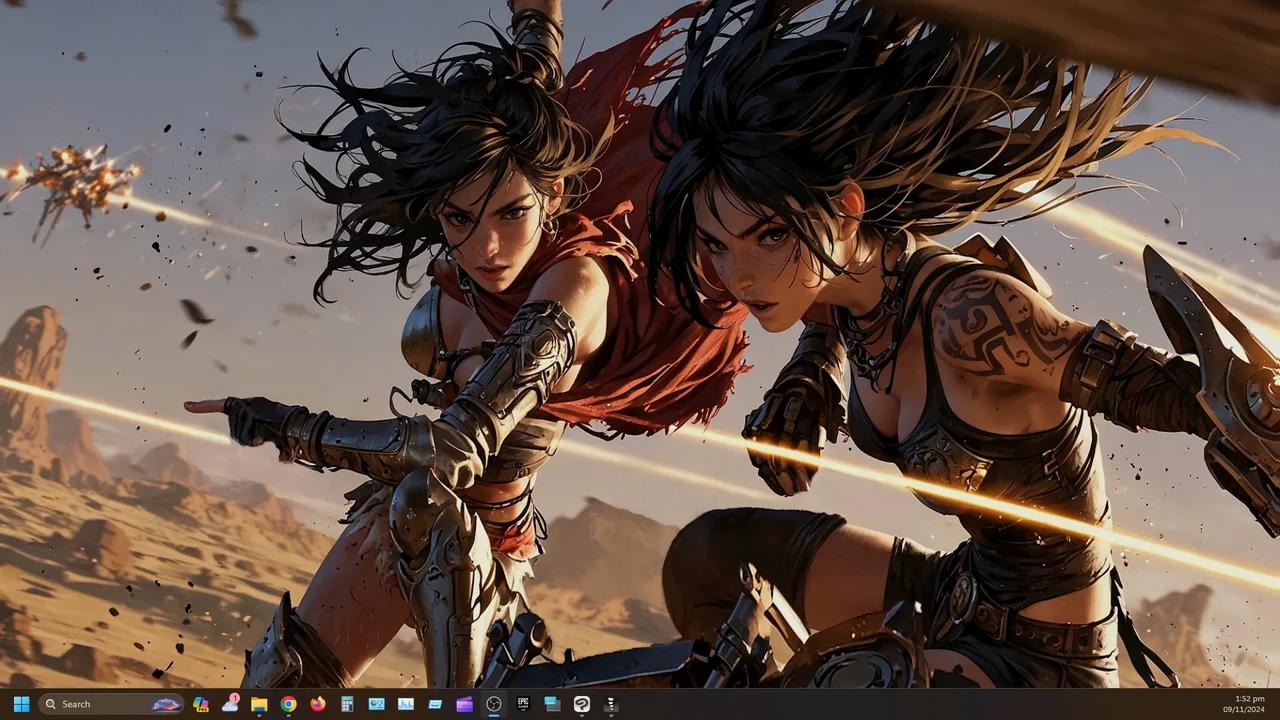Launch the Firefox browser
The width and height of the screenshot is (1280, 720).
tap(318, 704)
